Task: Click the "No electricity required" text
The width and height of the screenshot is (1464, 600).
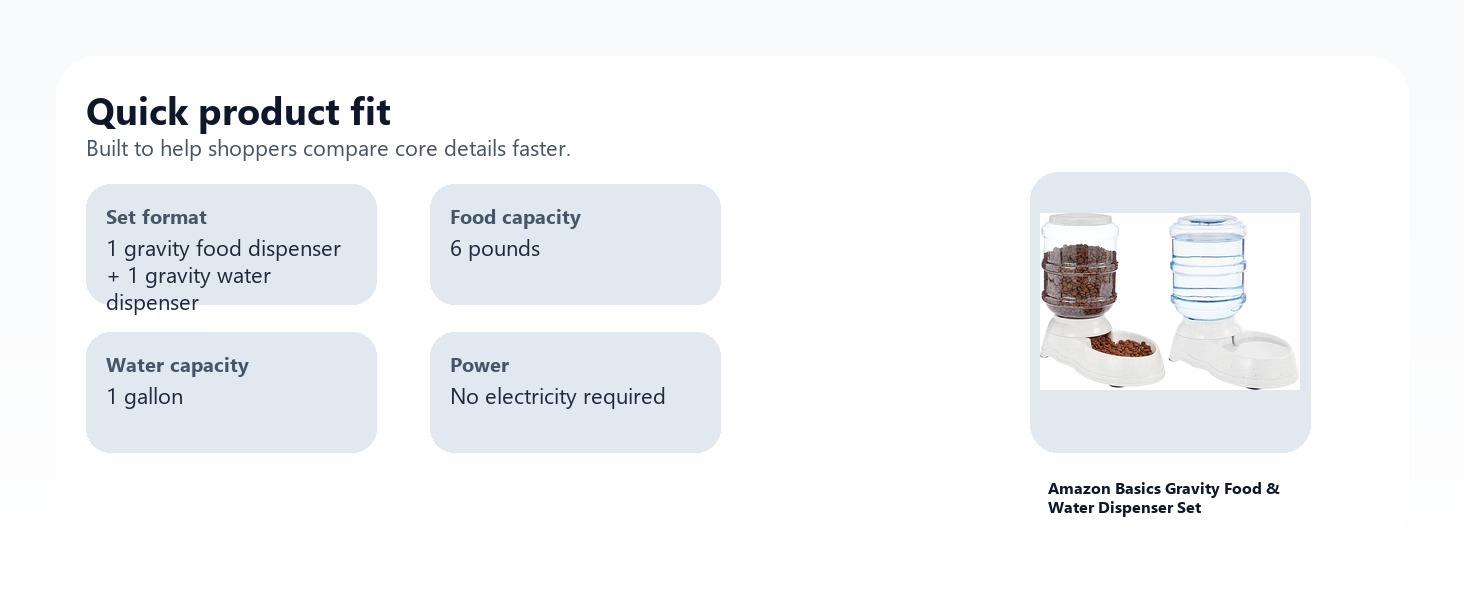Action: pos(557,397)
